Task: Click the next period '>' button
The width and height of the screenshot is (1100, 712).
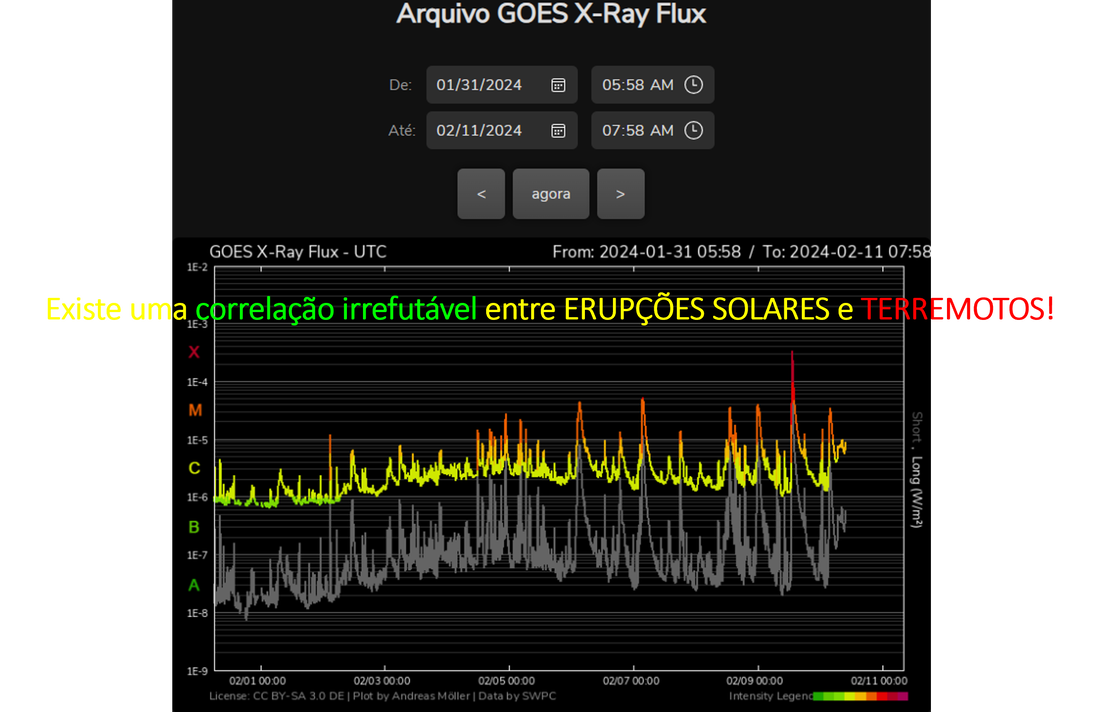Action: pos(620,194)
